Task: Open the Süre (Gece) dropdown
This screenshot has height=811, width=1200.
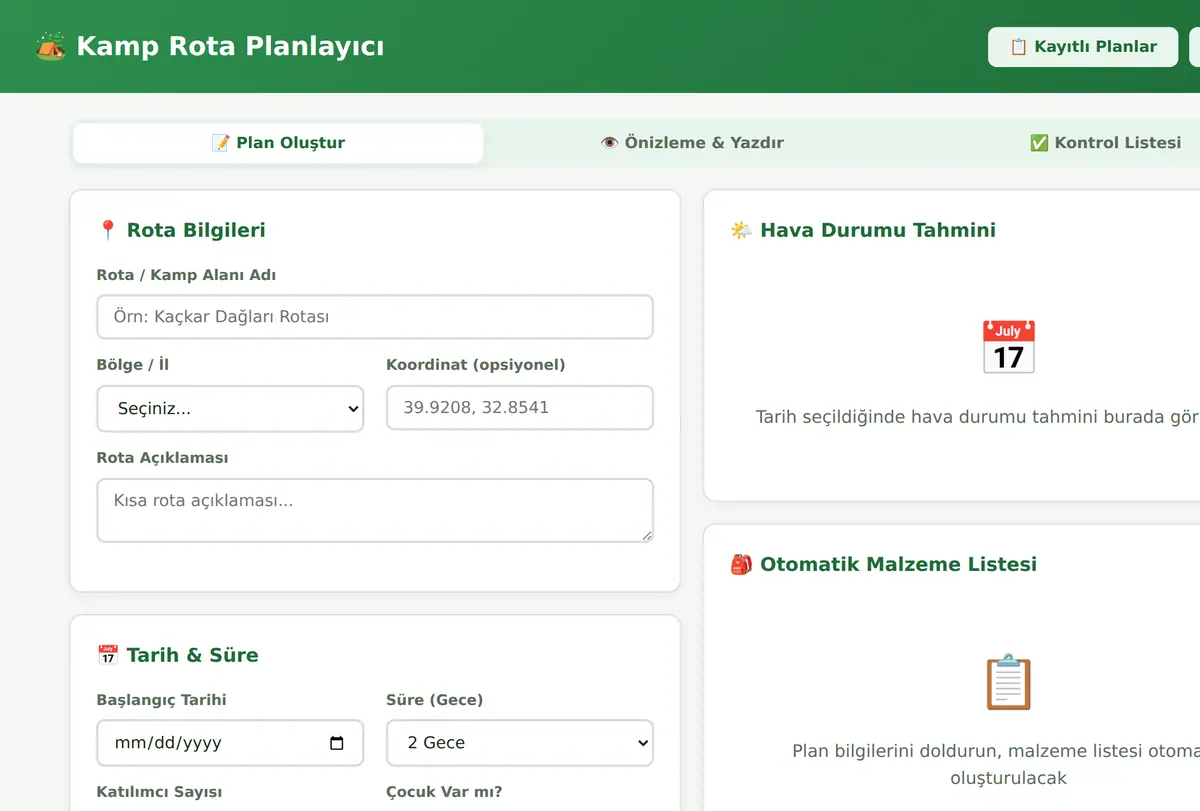Action: [520, 743]
